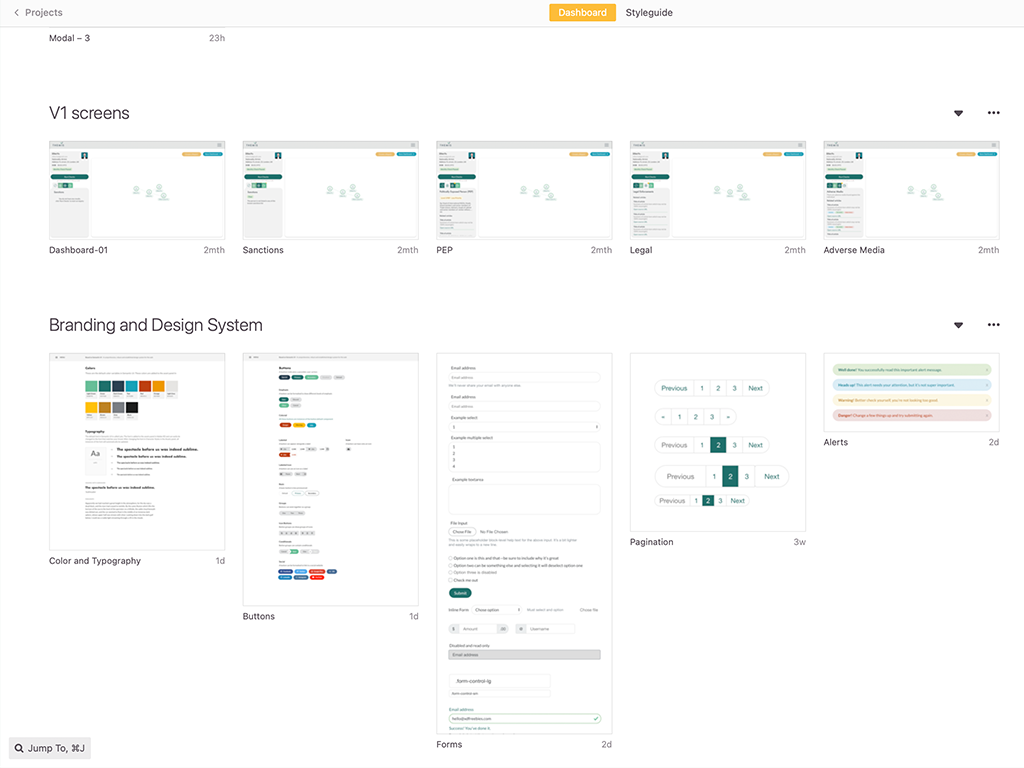This screenshot has height=768, width=1024.
Task: Open the Pagination screen thumbnail
Action: coord(718,442)
